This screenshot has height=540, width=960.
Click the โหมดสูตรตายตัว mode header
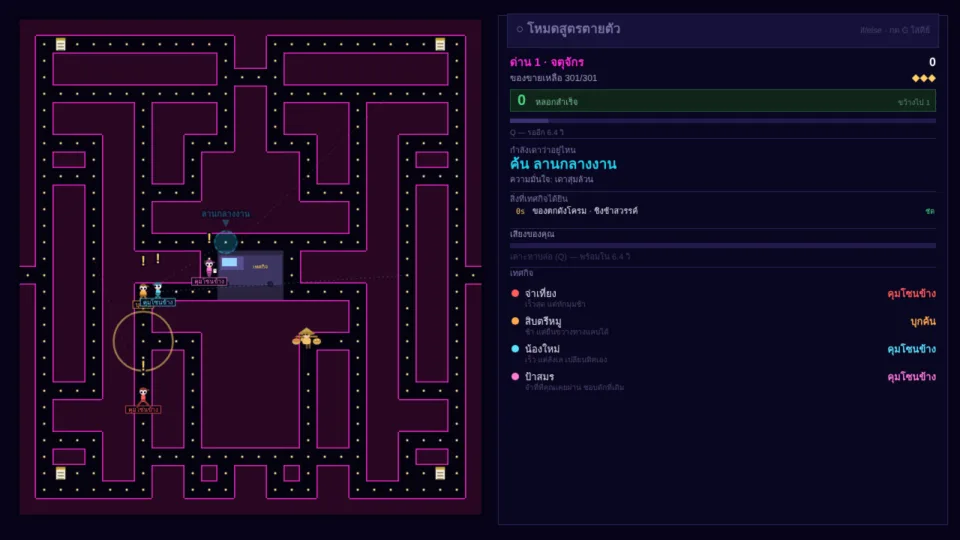click(x=722, y=29)
